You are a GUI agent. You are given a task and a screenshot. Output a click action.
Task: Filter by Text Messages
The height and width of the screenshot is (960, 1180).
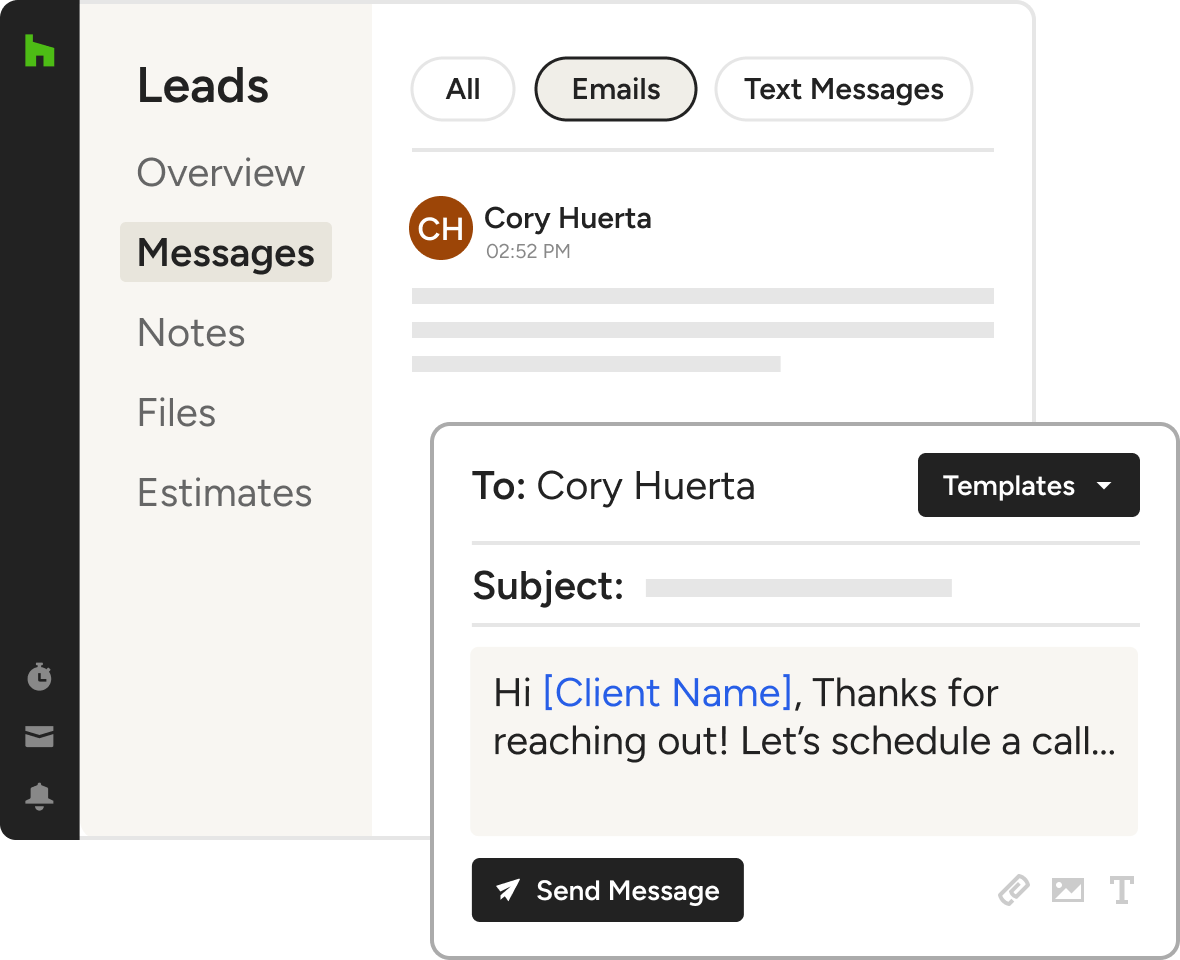click(843, 89)
